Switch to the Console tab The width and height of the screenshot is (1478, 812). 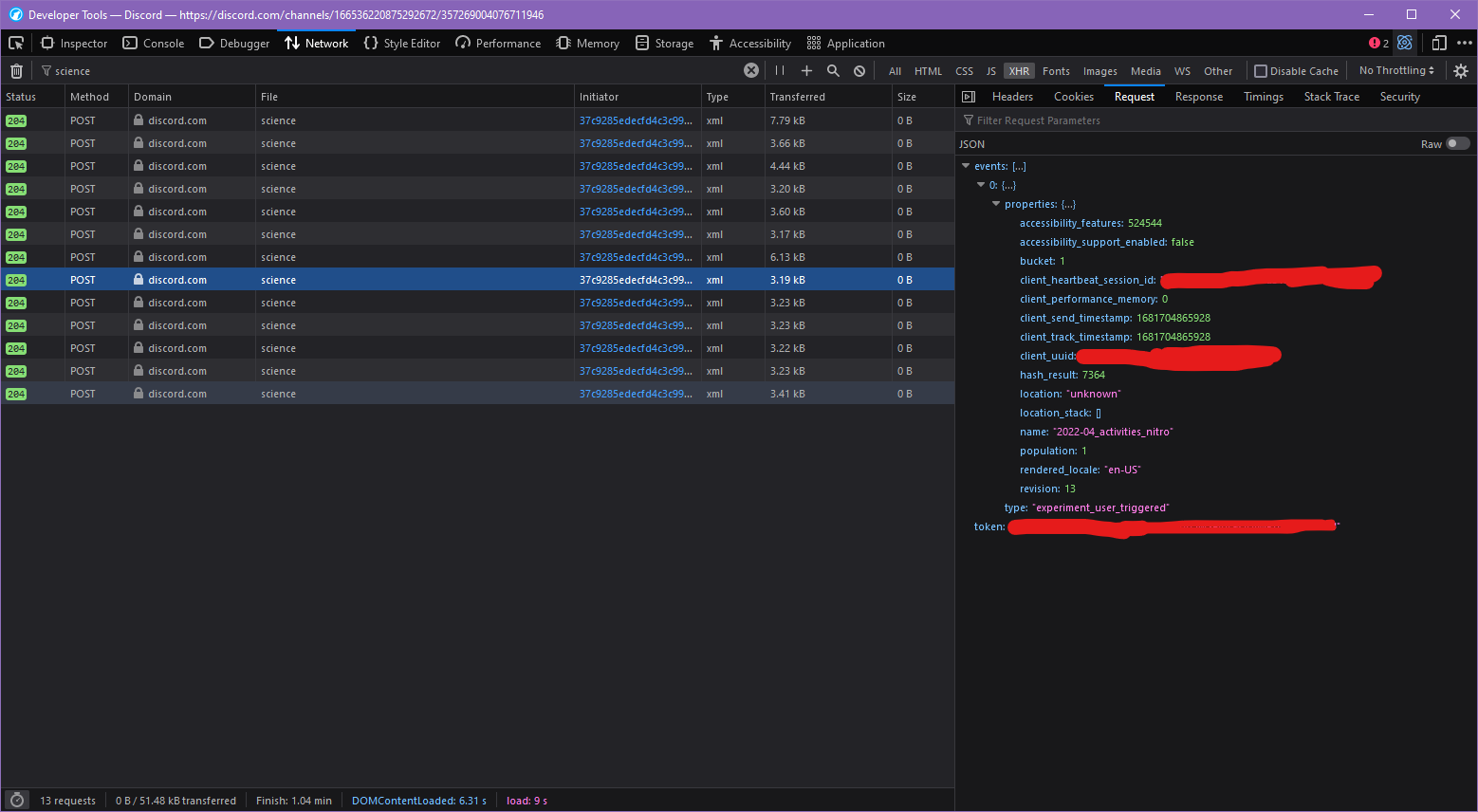coord(153,43)
